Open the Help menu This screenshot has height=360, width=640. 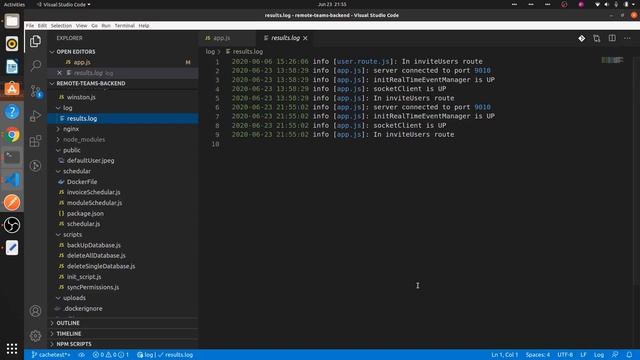point(144,25)
